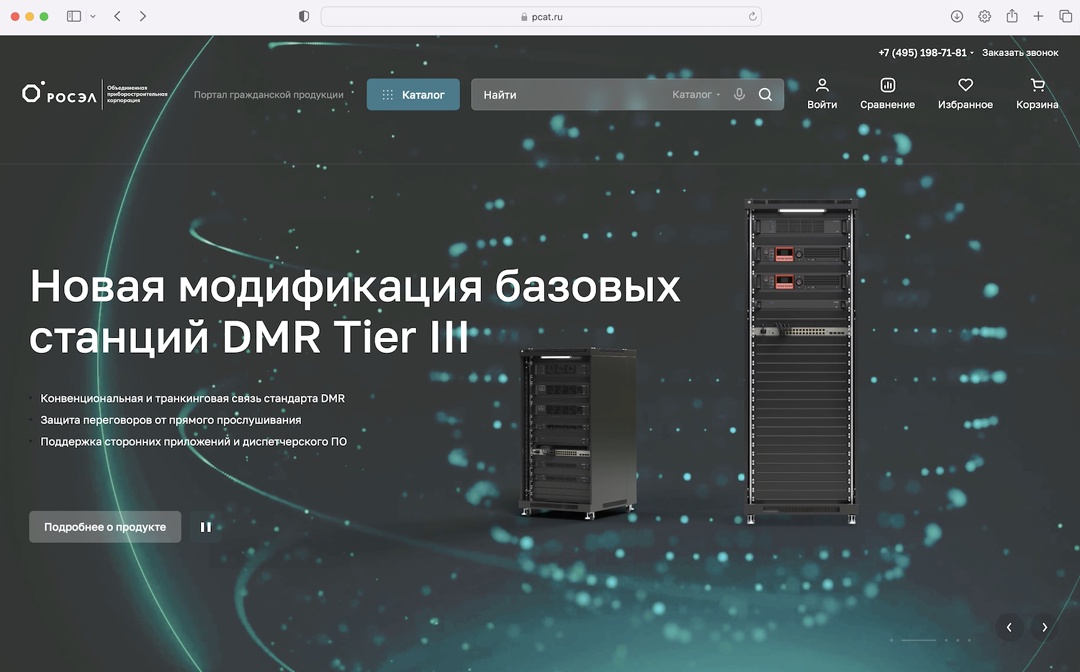Open the Корзина cart icon
Screen dimensions: 1080x672
[1036, 86]
